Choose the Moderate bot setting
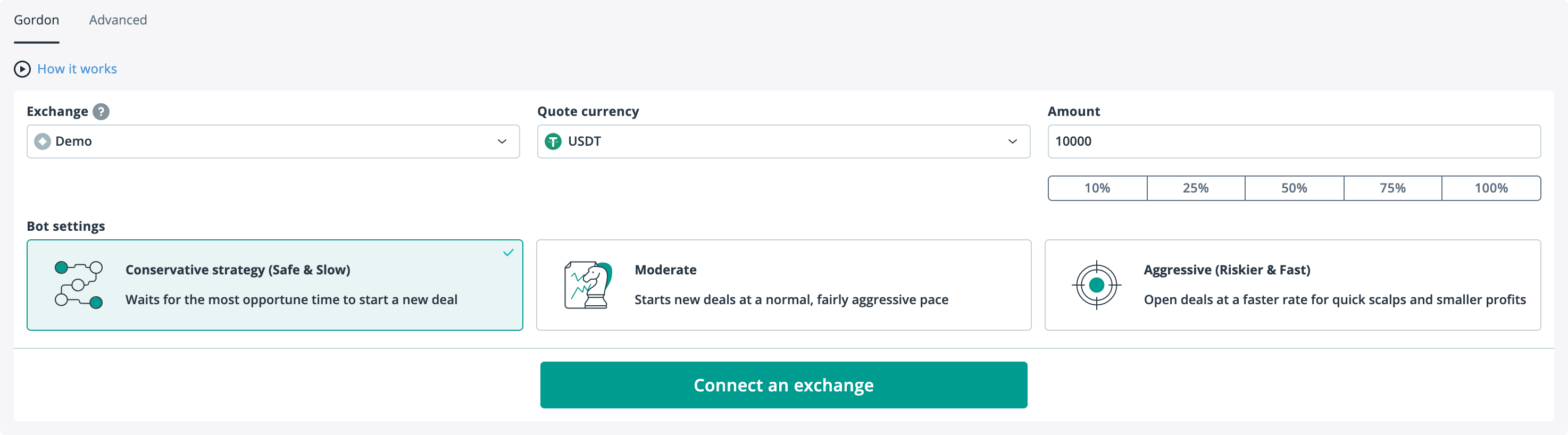Screen dimensions: 1568x435 coord(783,285)
